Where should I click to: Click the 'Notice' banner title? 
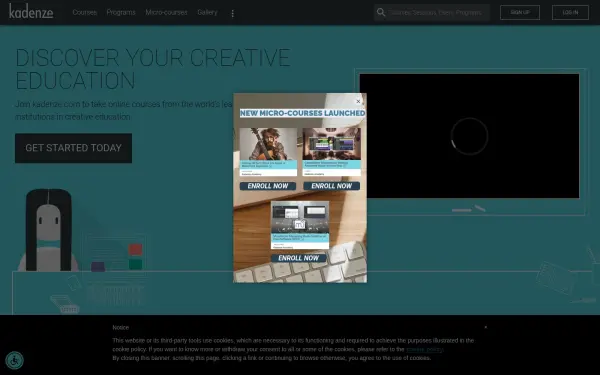(121, 328)
